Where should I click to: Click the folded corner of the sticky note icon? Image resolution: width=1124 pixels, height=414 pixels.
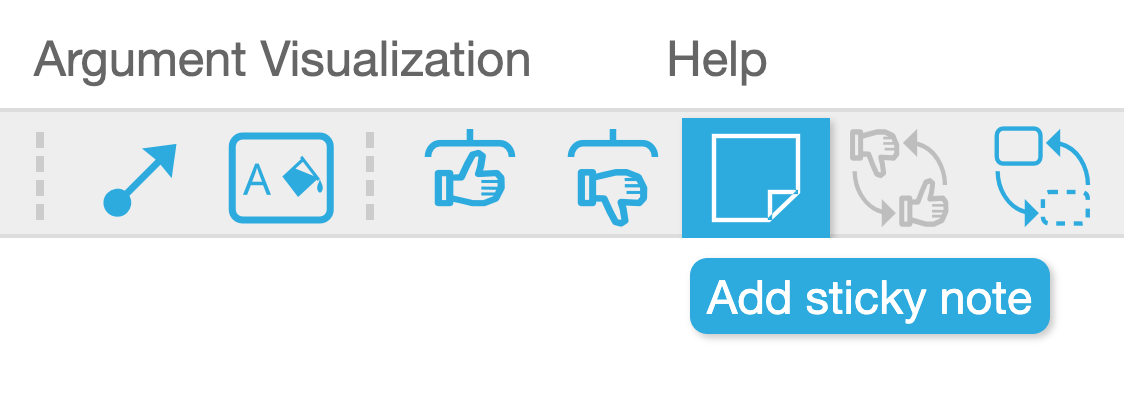coord(783,205)
